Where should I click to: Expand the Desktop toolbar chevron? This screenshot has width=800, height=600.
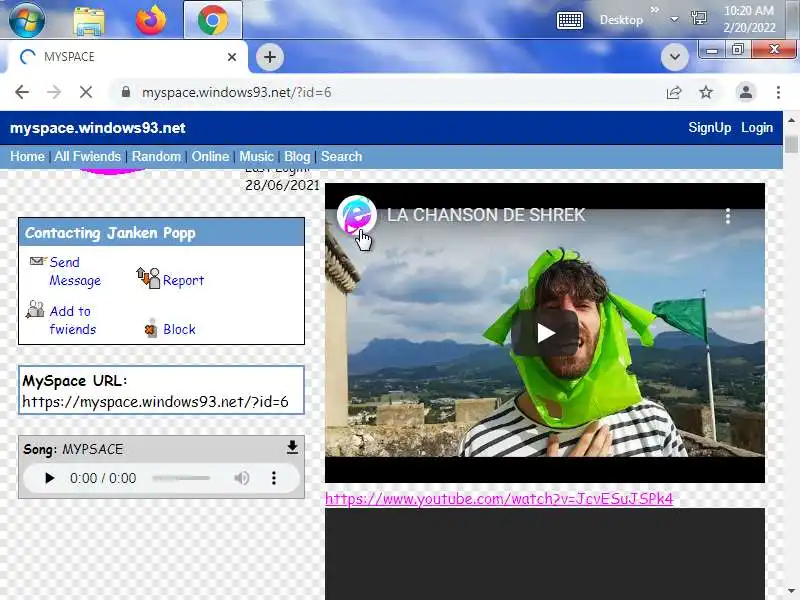pyautogui.click(x=655, y=10)
